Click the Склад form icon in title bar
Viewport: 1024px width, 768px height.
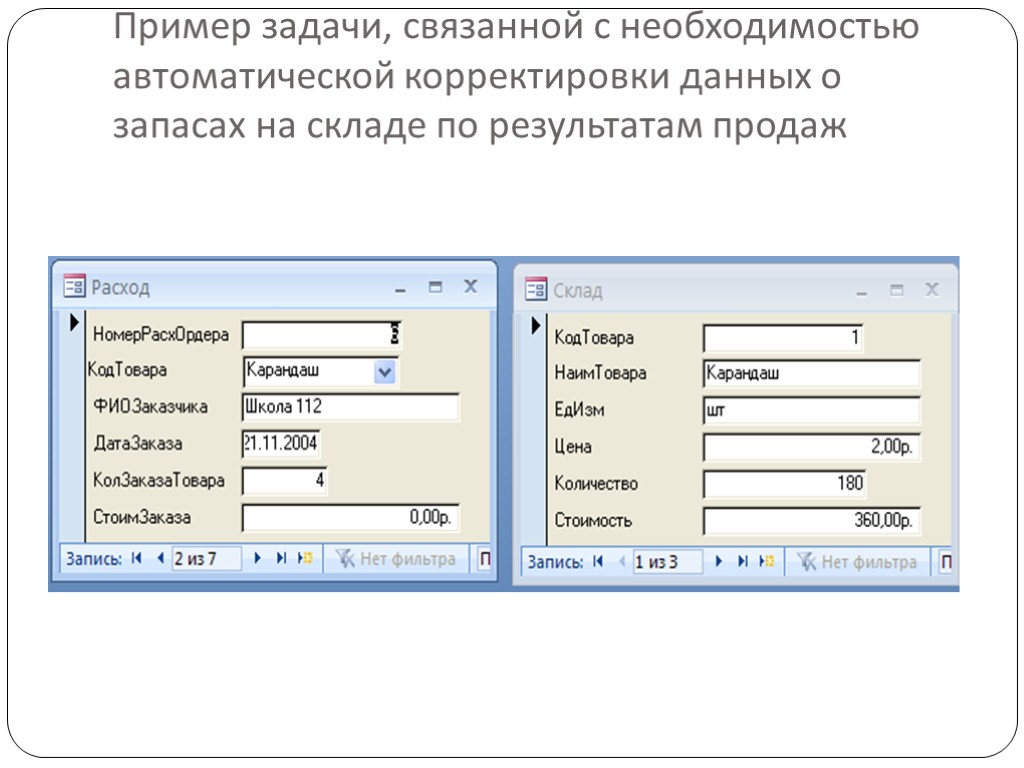click(x=536, y=289)
